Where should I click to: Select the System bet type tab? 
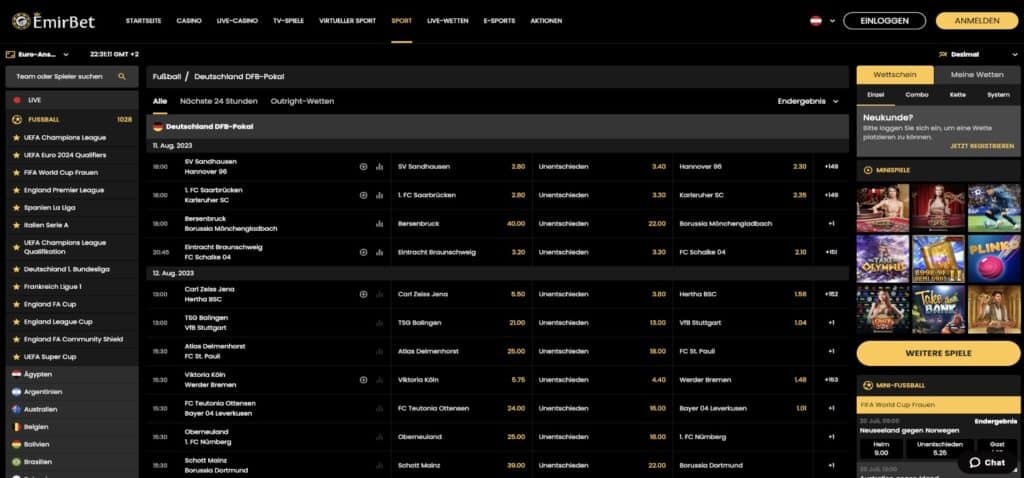point(999,95)
